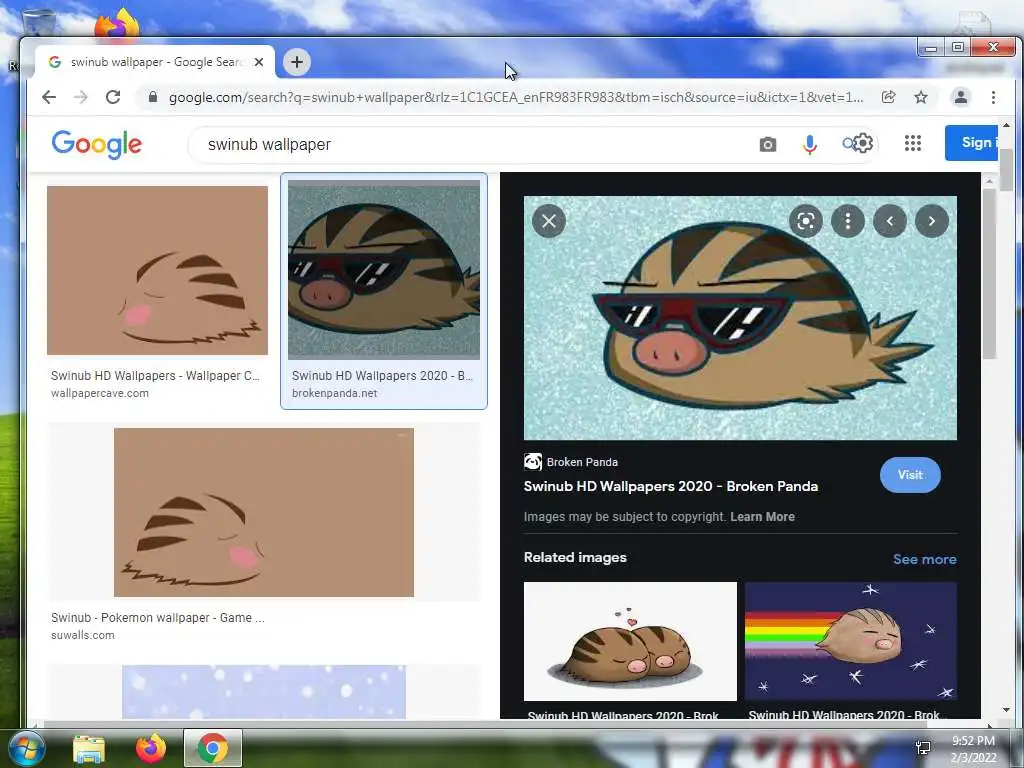The width and height of the screenshot is (1024, 768).
Task: Open related image of two cuddling Swinubs
Action: point(630,641)
